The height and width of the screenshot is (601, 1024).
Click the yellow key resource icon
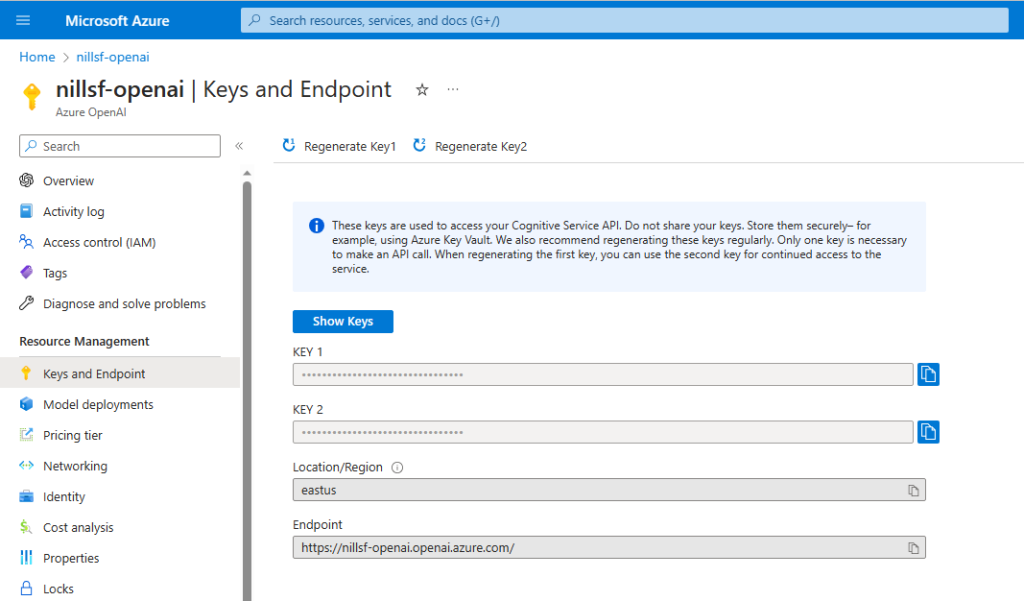tap(31, 96)
